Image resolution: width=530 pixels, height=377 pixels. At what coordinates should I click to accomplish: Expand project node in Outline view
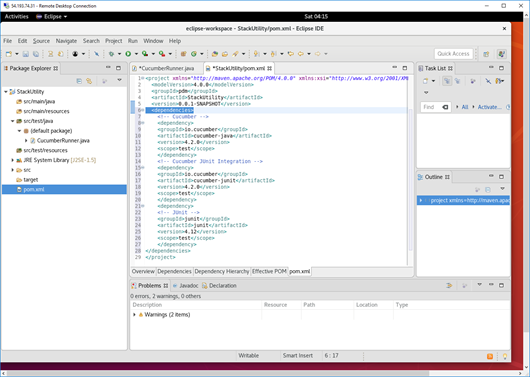tap(421, 201)
